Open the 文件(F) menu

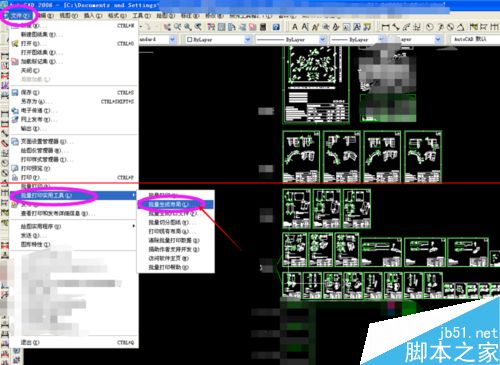[19, 15]
